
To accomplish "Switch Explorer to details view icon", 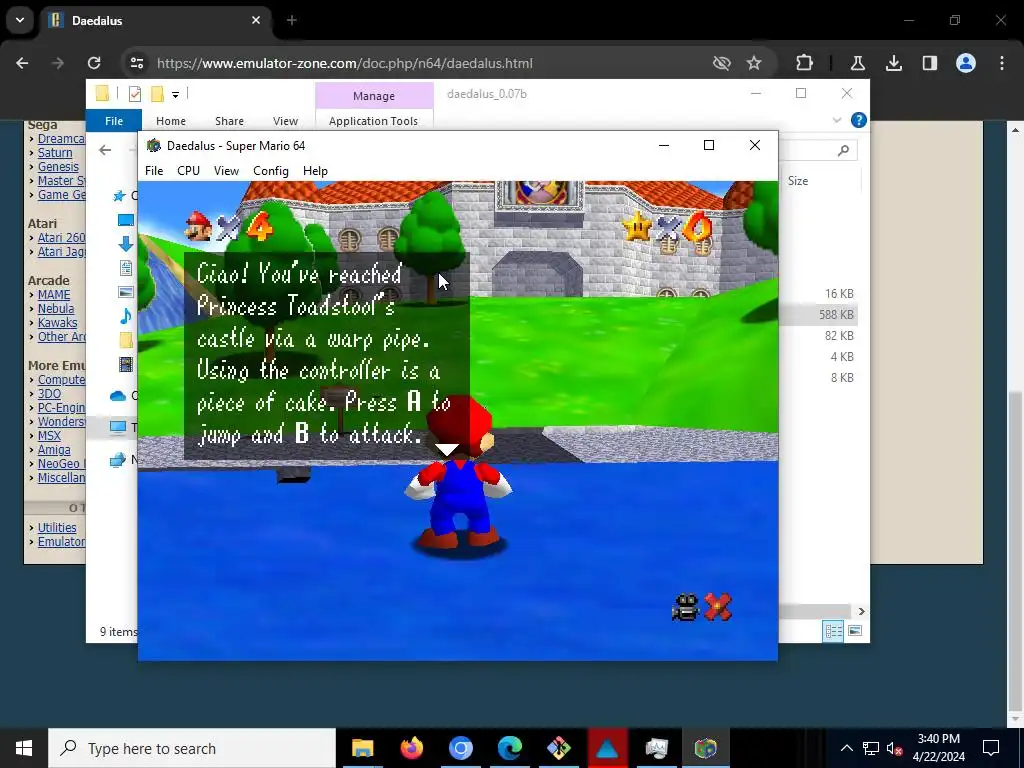I will (833, 631).
